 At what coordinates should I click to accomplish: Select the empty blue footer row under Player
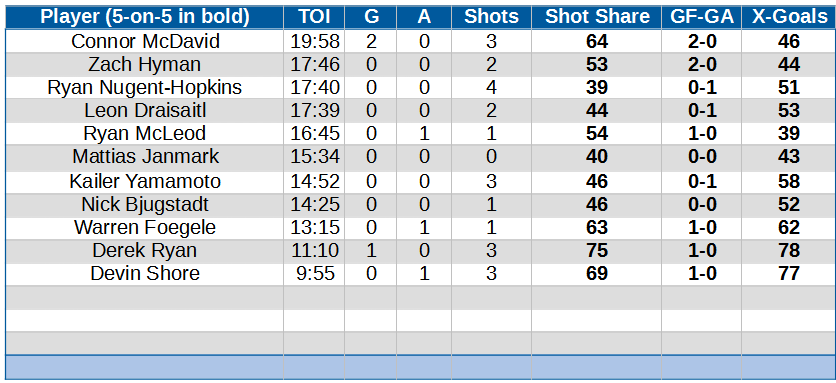[x=144, y=367]
